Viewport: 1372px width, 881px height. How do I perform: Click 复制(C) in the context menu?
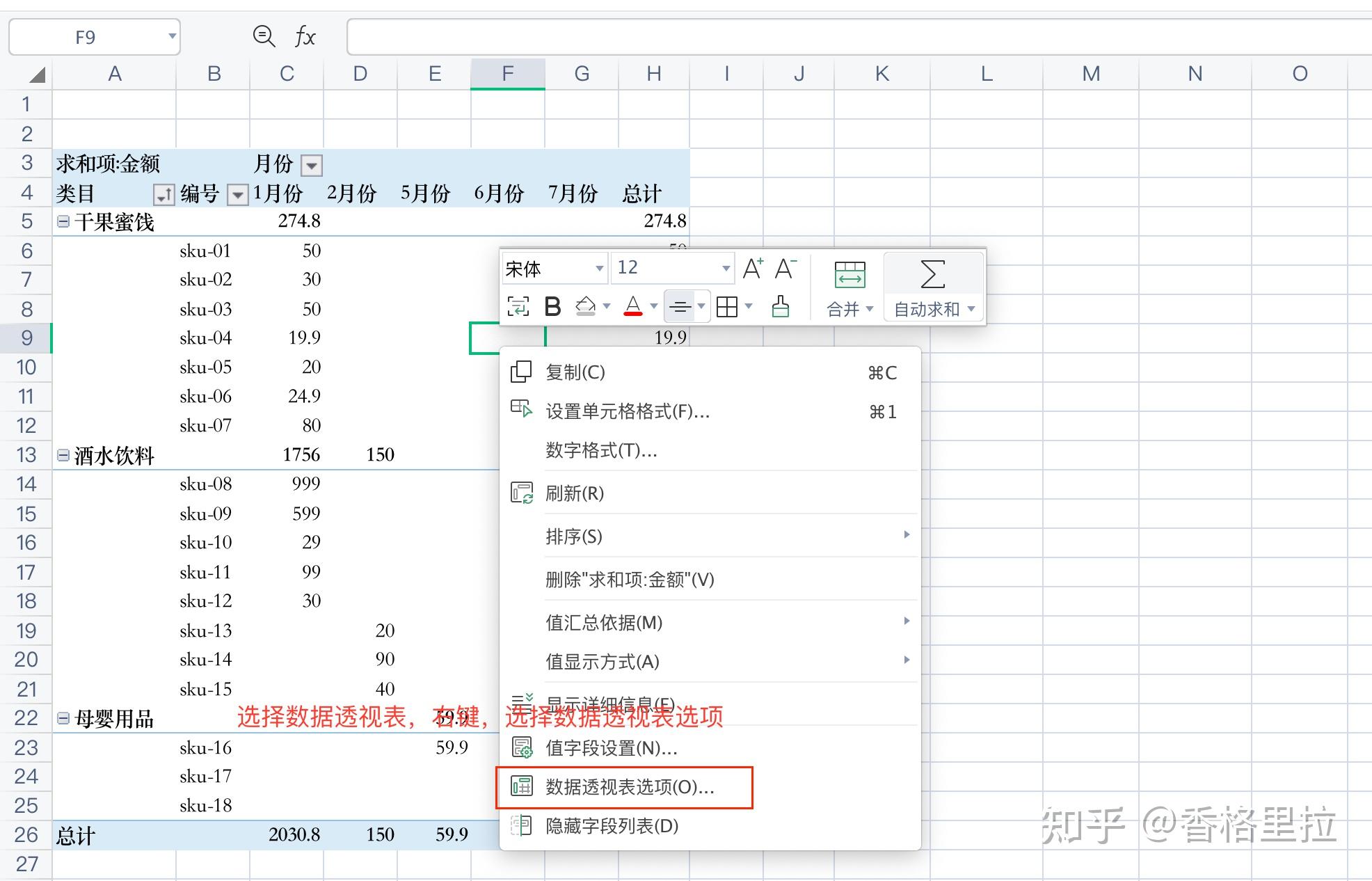point(576,372)
